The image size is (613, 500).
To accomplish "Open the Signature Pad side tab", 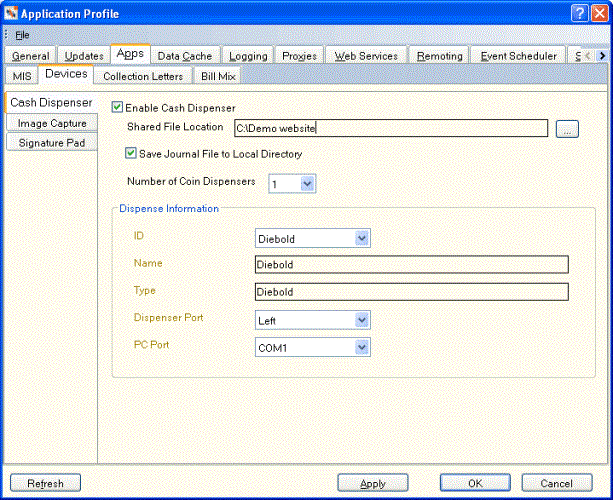I will tap(52, 143).
